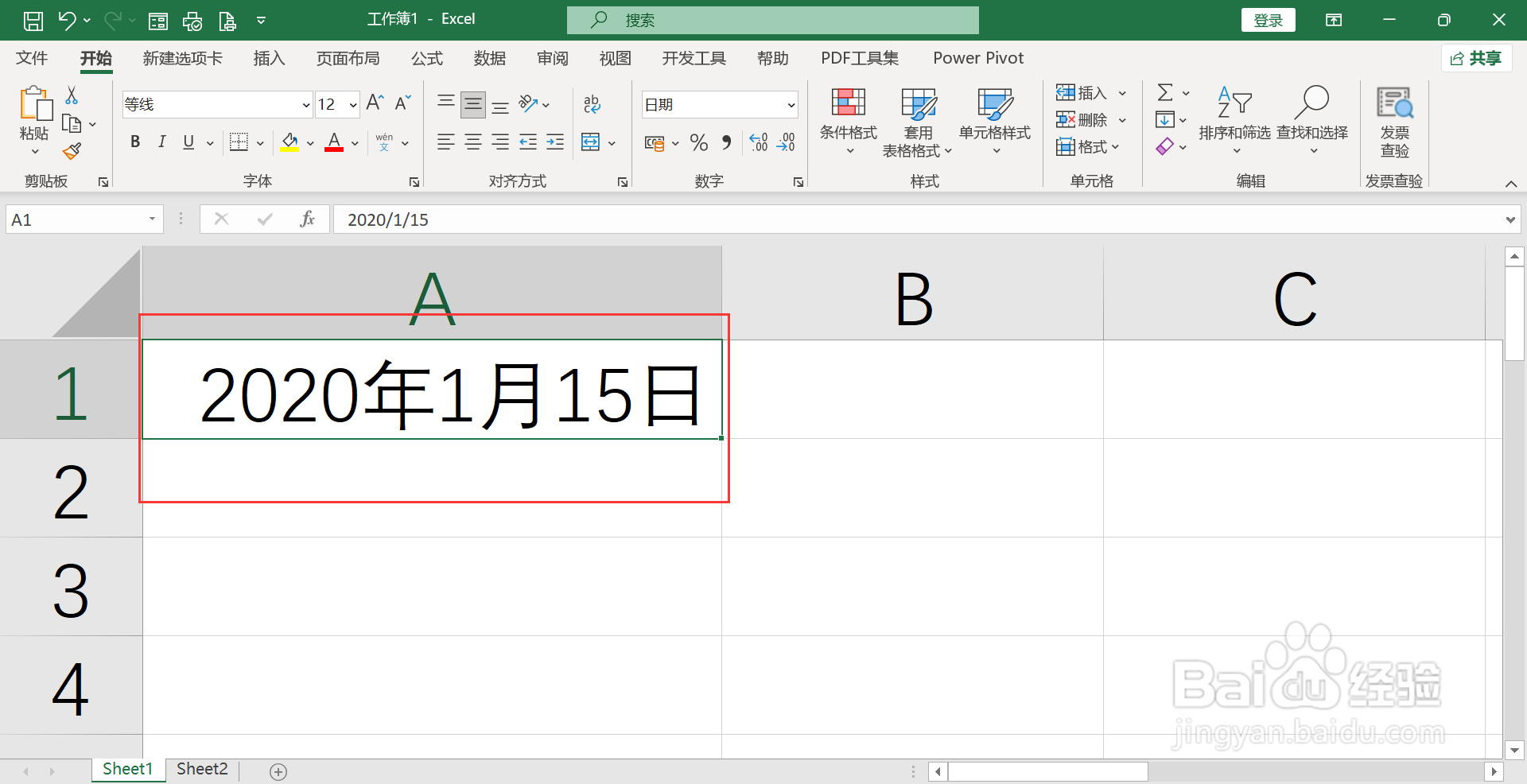Image resolution: width=1527 pixels, height=784 pixels.
Task: Increase font size with the large A icon
Action: [375, 103]
